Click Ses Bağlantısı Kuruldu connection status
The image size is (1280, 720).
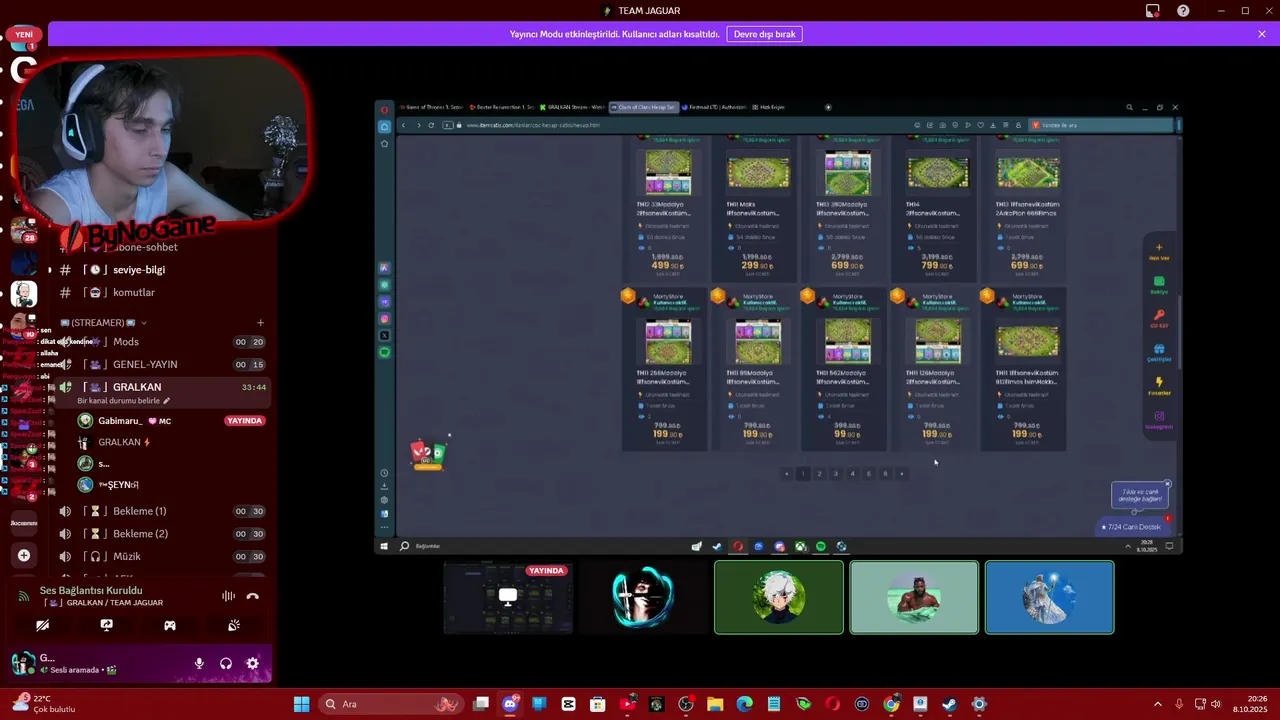[91, 591]
